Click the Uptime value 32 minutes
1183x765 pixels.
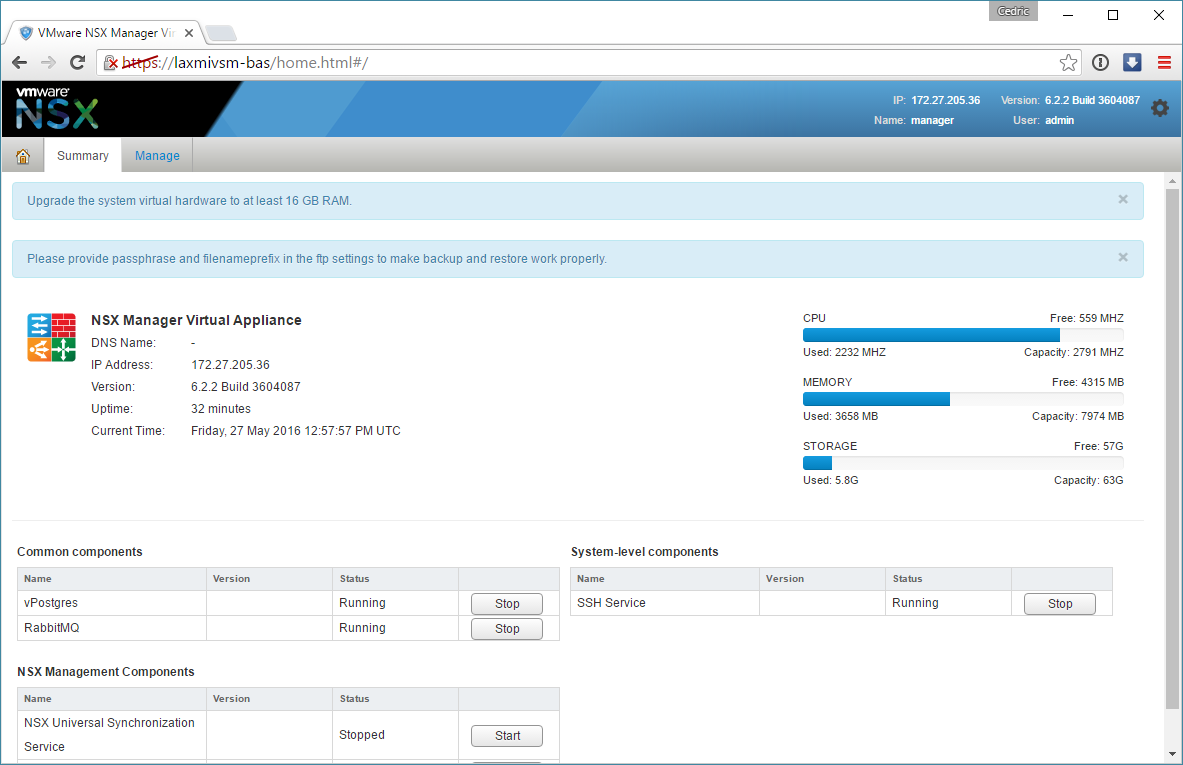point(221,408)
